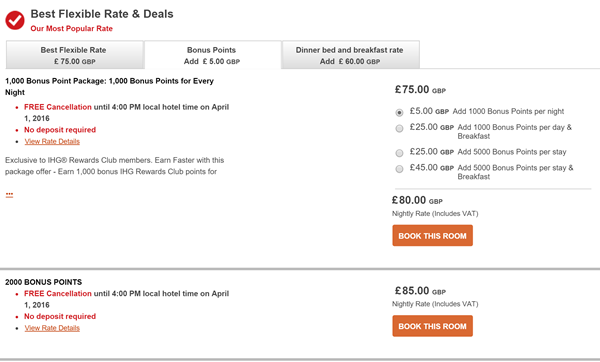
Task: Book the £80.00 nightly rate room
Action: coord(432,235)
